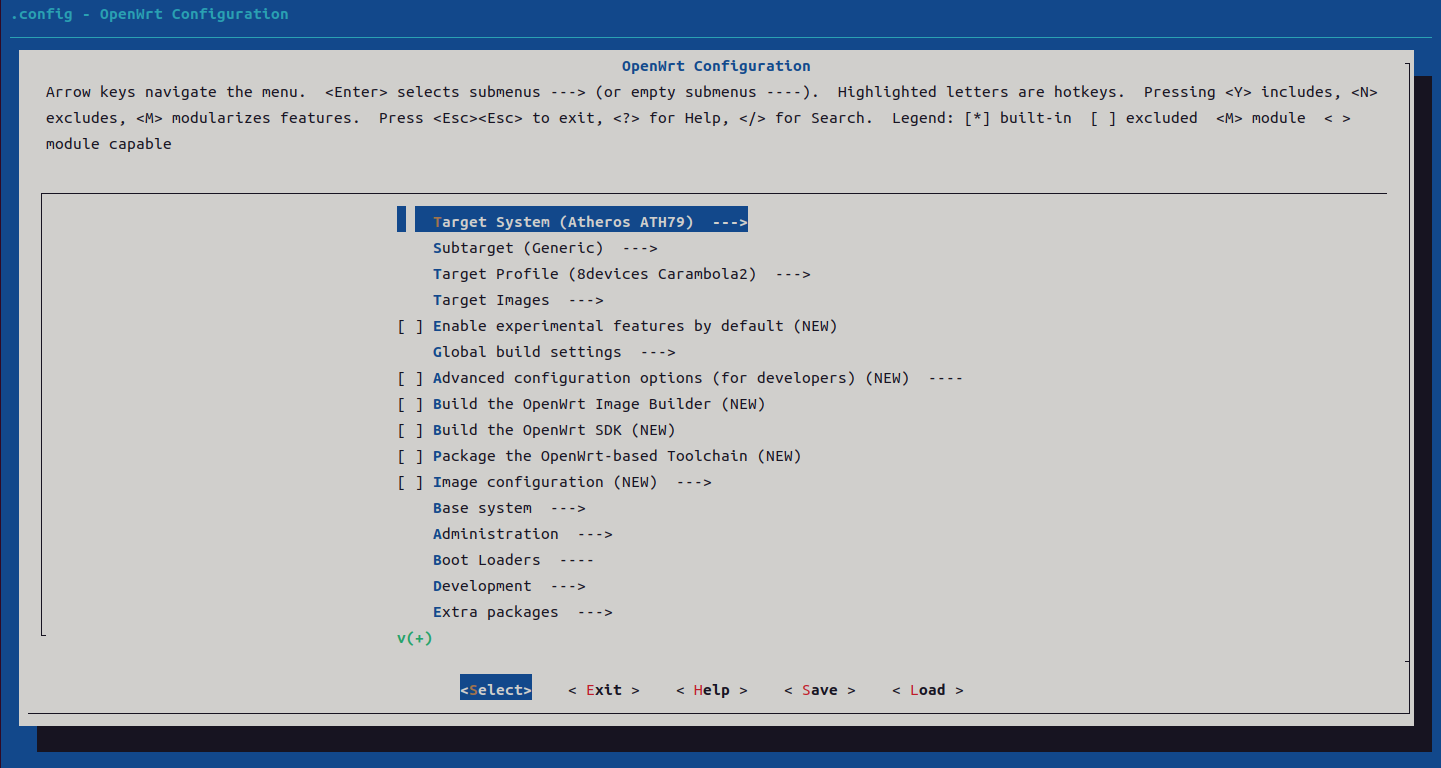Expand the Development submenu

[x=509, y=586]
